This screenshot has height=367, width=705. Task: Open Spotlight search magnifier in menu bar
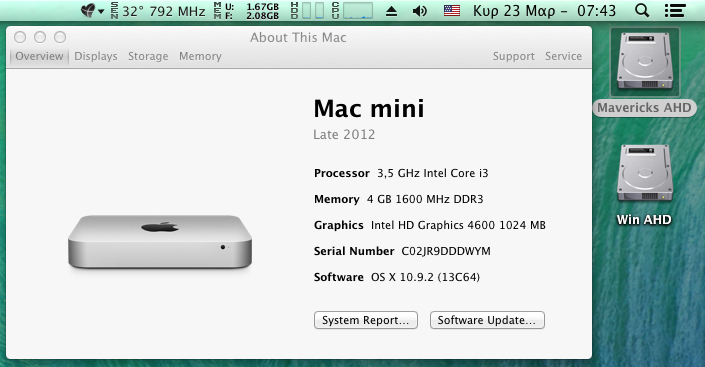coord(642,10)
